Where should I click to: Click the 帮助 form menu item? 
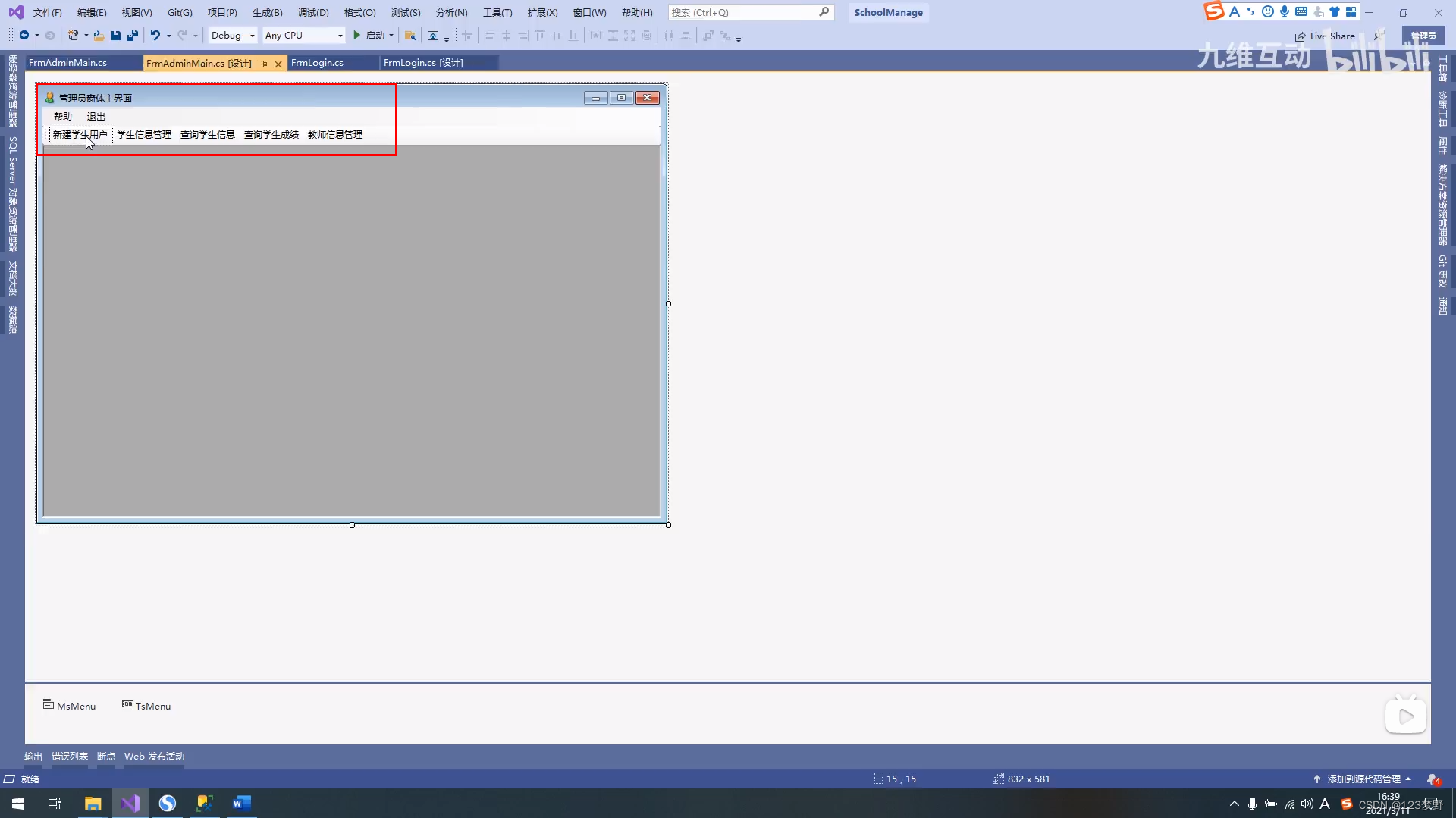pos(63,117)
